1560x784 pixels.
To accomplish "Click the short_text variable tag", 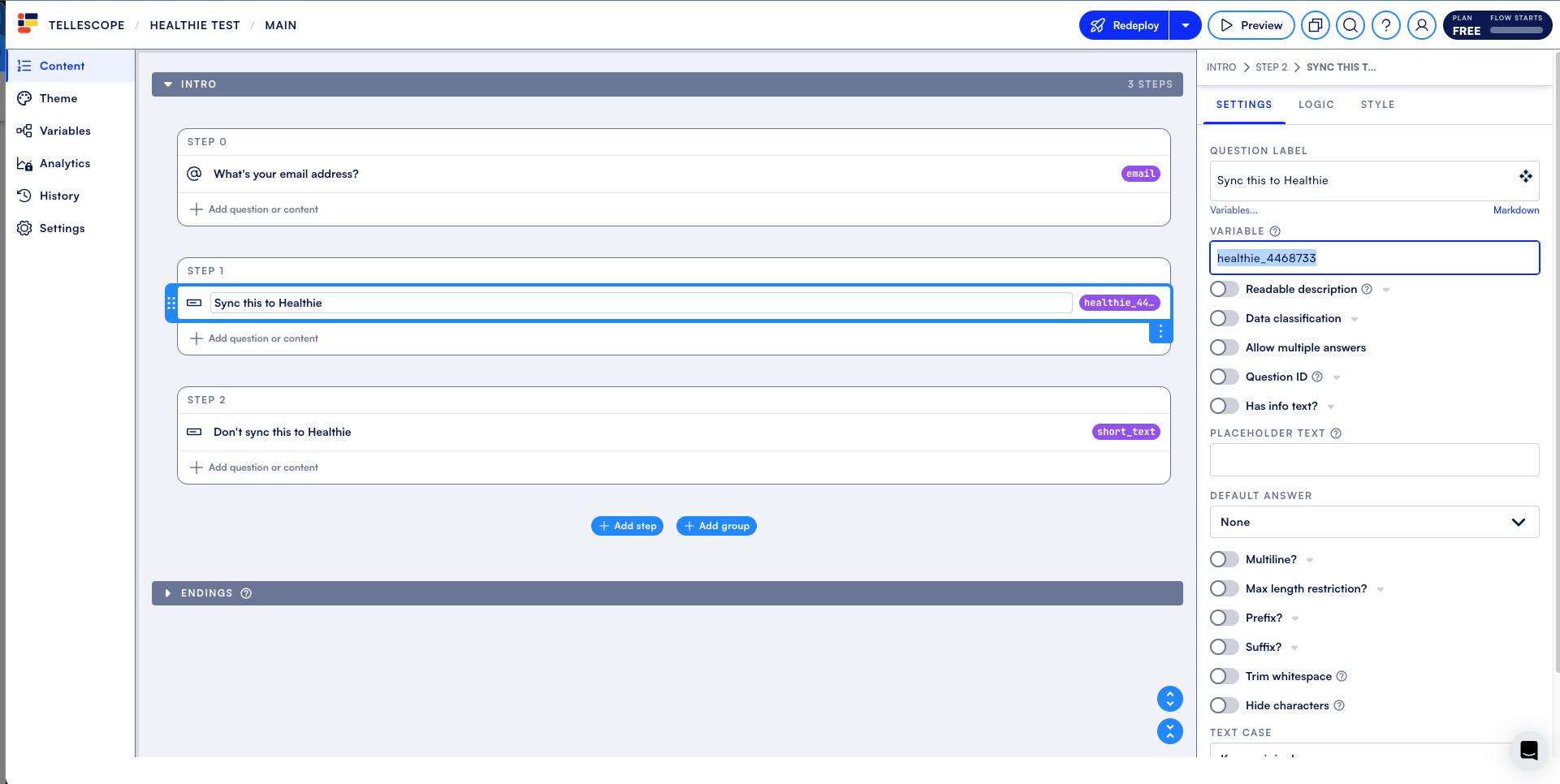I will click(1126, 432).
